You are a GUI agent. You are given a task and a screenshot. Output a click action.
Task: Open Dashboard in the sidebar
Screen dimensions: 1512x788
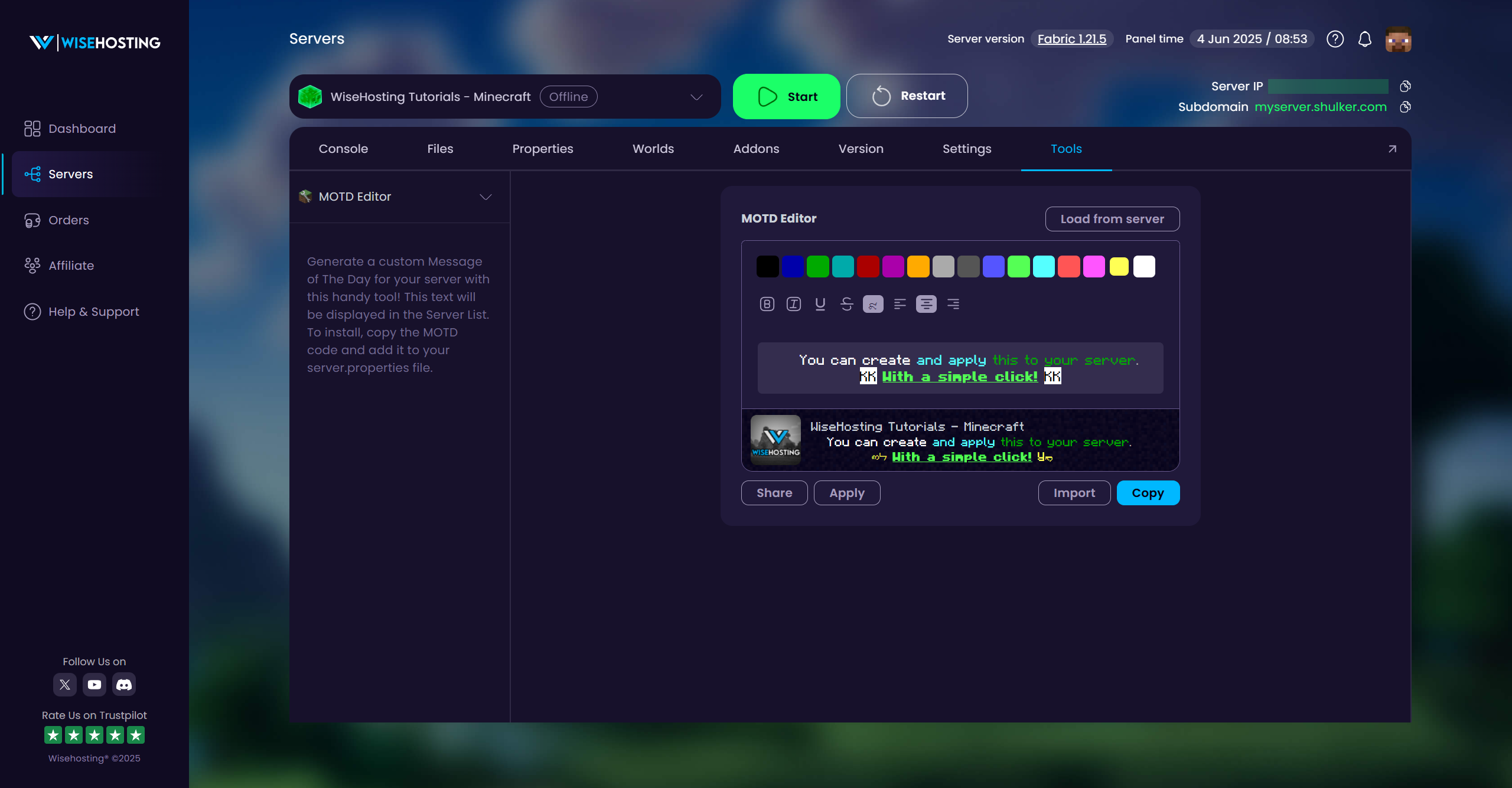pos(70,129)
